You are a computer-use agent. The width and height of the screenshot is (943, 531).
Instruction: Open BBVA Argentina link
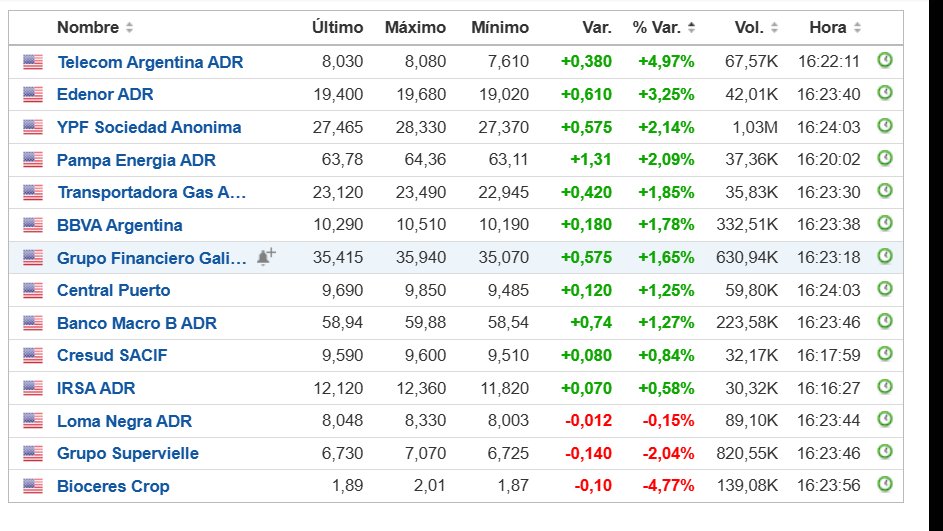[x=120, y=226]
